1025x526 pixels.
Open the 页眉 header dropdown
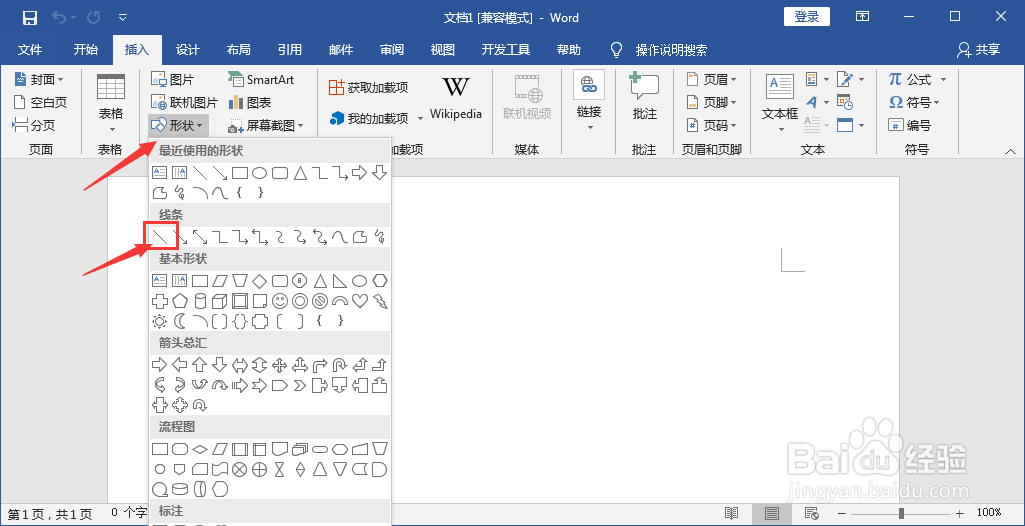[712, 80]
